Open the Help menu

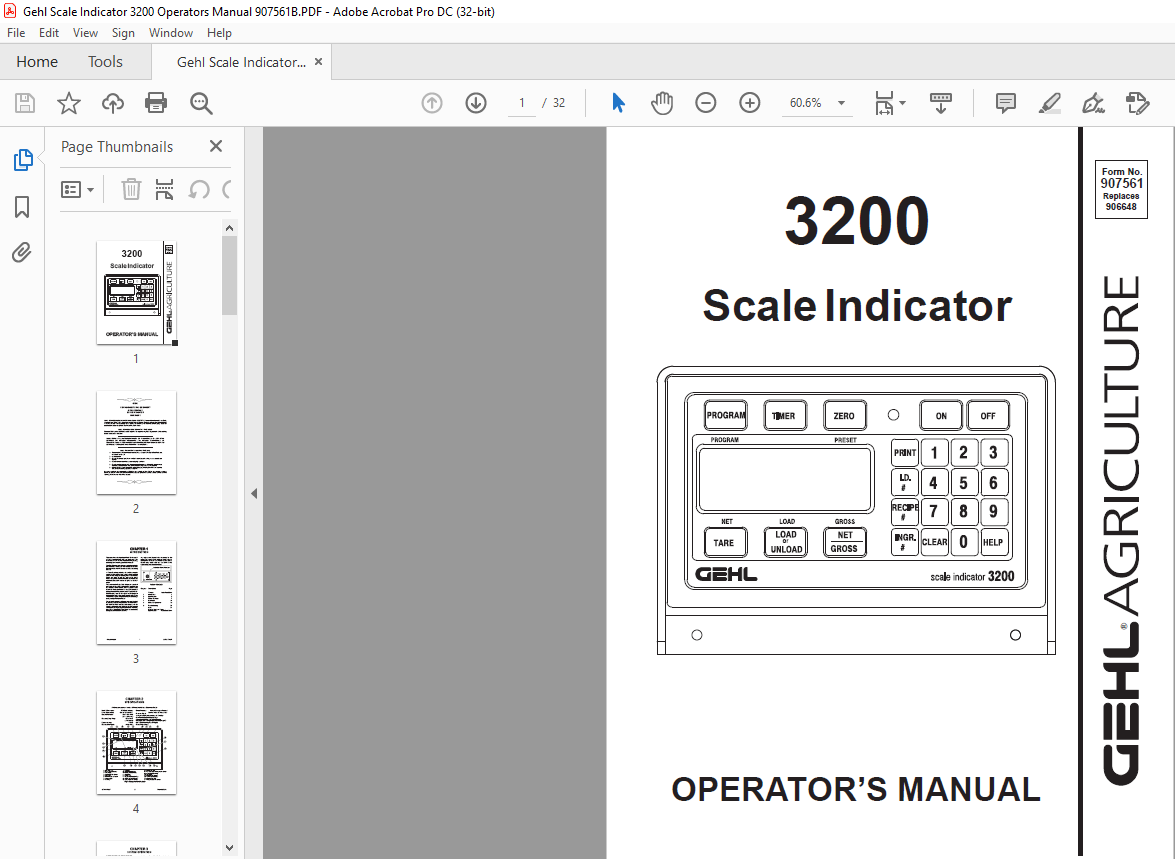pos(219,33)
